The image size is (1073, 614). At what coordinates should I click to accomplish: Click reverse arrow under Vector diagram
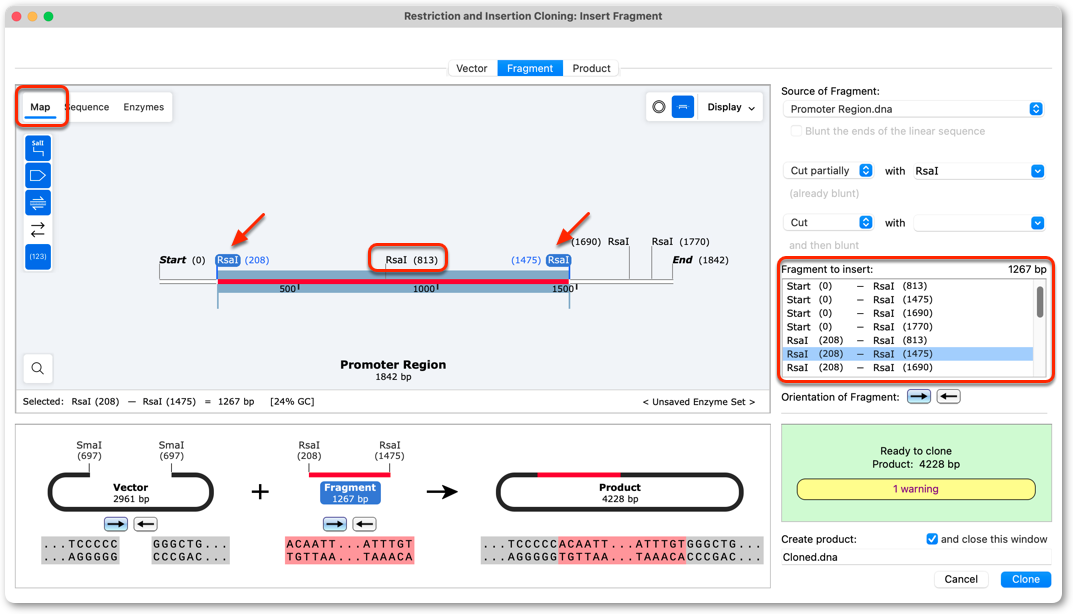tap(145, 524)
